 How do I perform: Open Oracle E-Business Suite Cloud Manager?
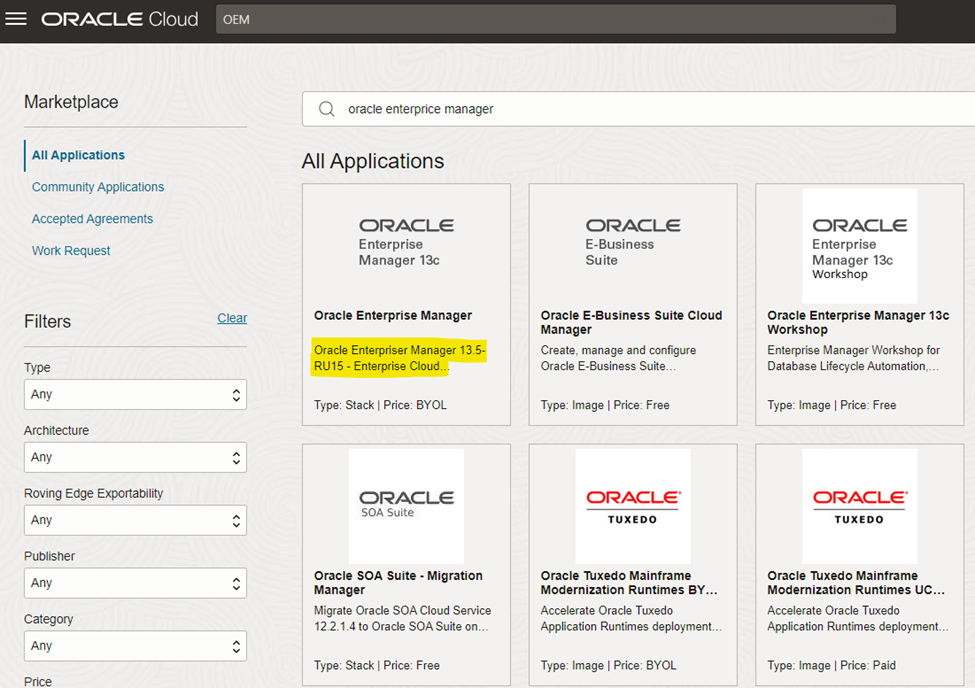[631, 322]
